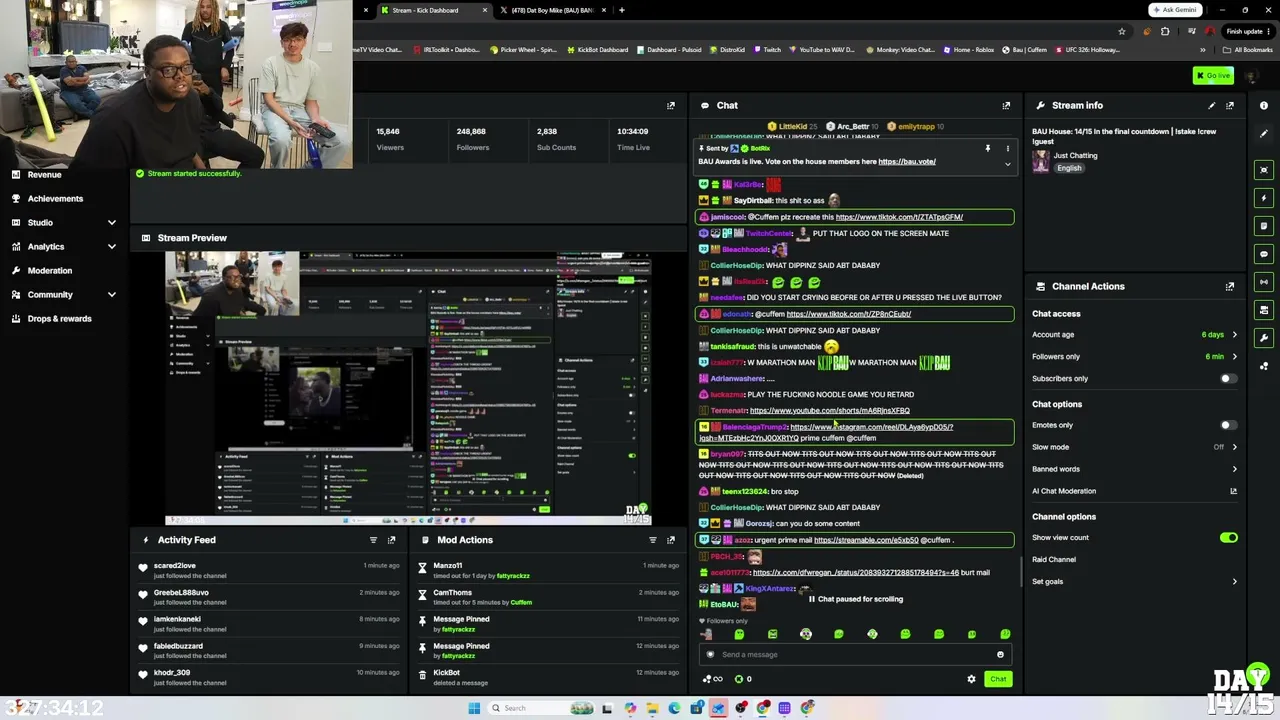Open pinned message more options menu
Image resolution: width=1280 pixels, height=720 pixels.
1007,149
